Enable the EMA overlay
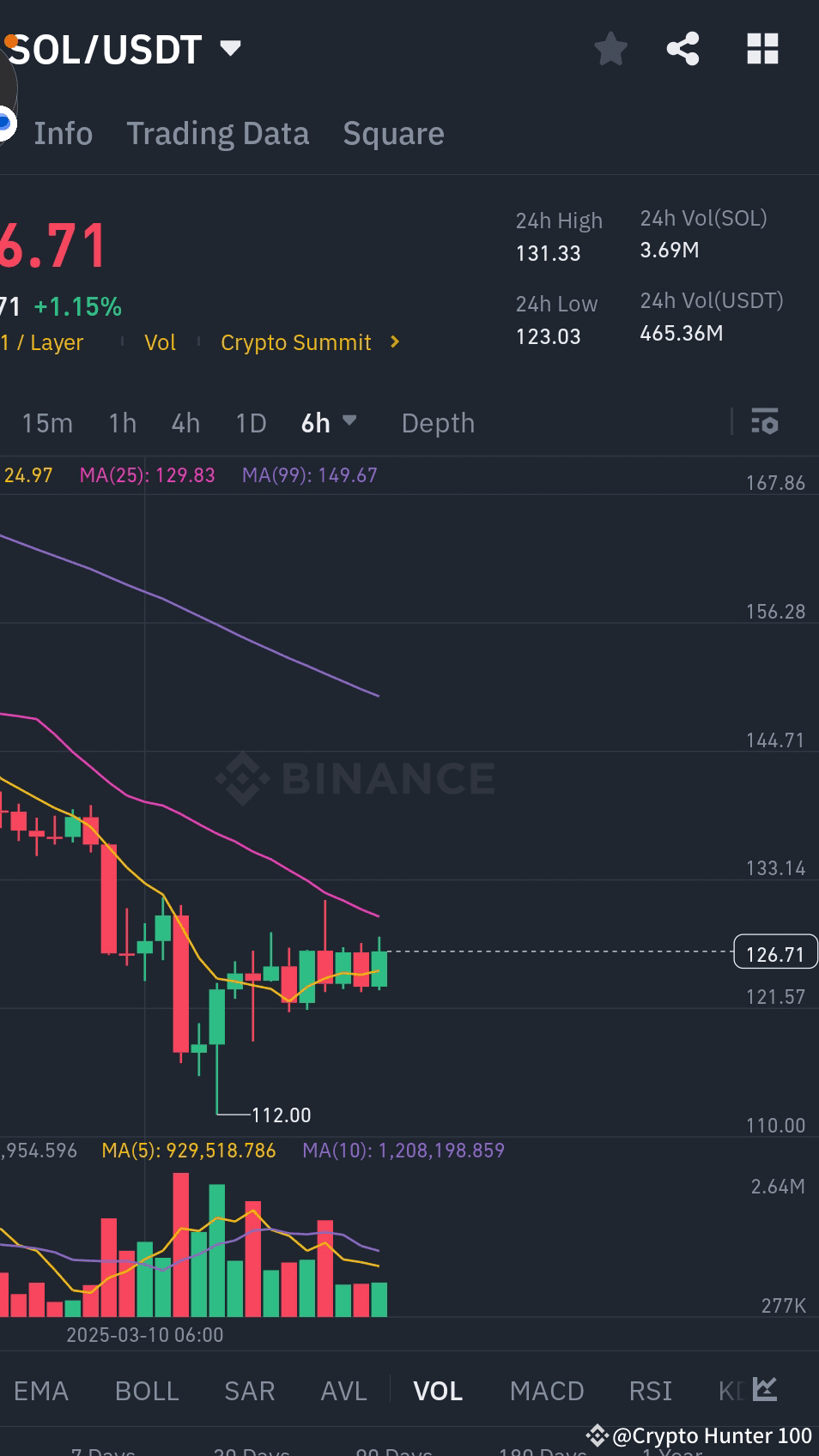 [41, 1390]
